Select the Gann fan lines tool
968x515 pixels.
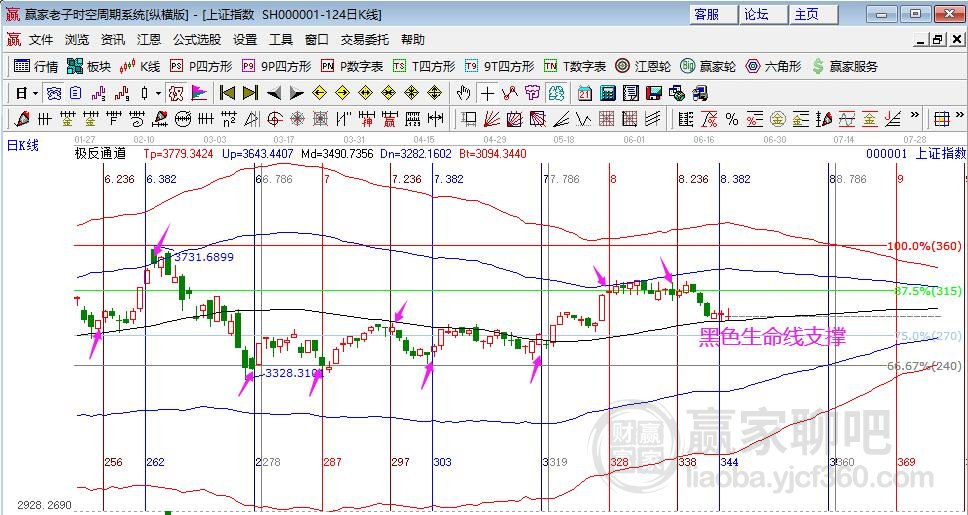491,119
